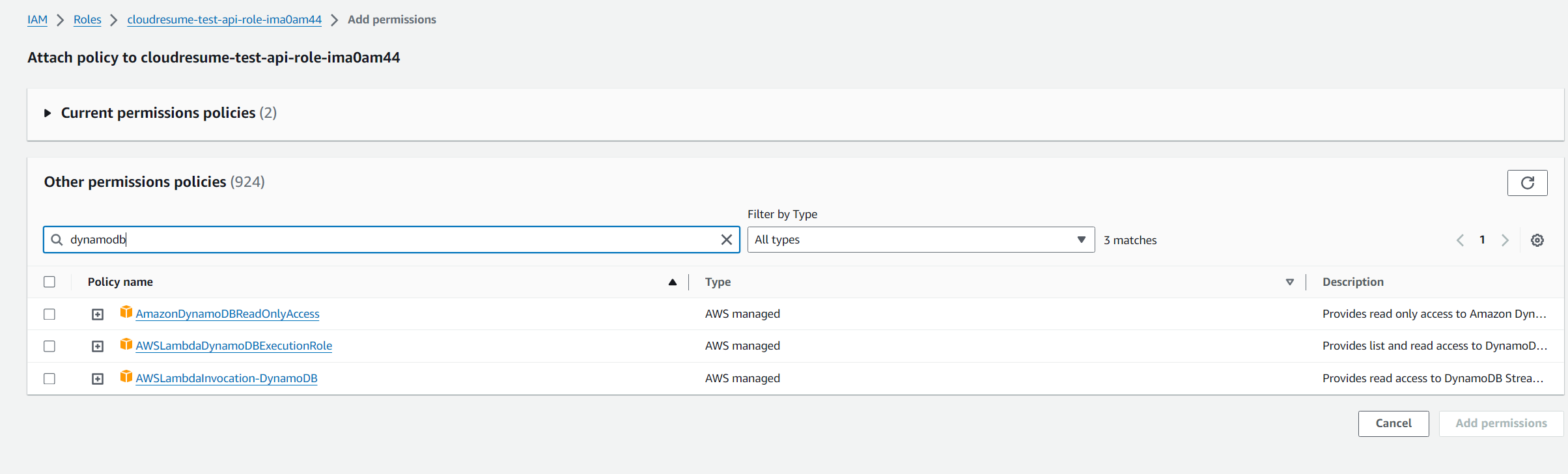
Task: Click AWSLambdaInvocation-DynamoDB policy cube icon
Action: pyautogui.click(x=126, y=377)
